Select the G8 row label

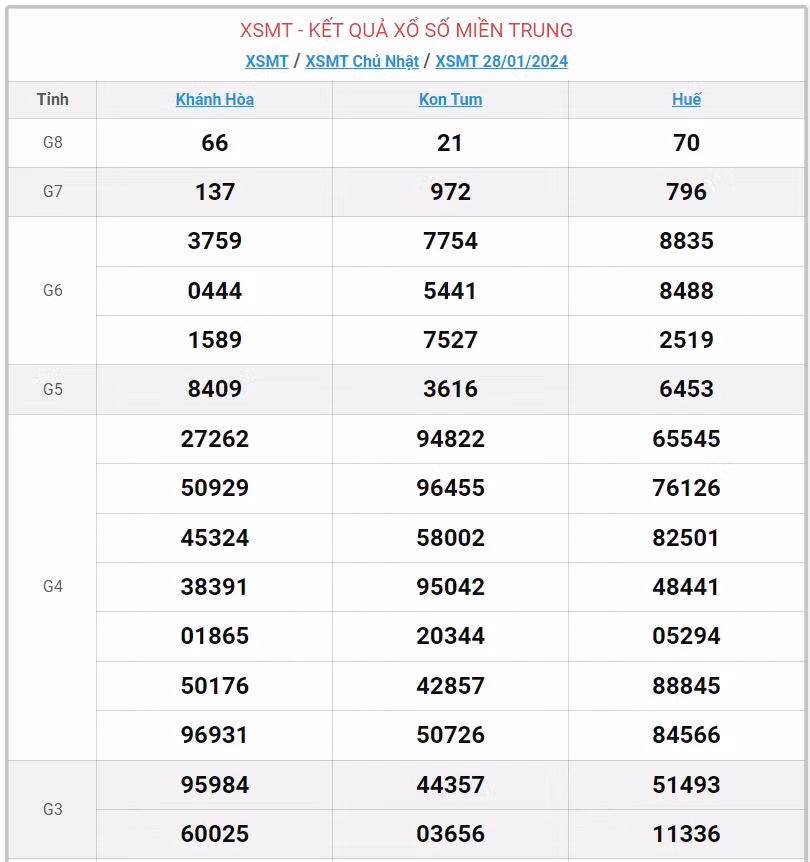(x=53, y=142)
